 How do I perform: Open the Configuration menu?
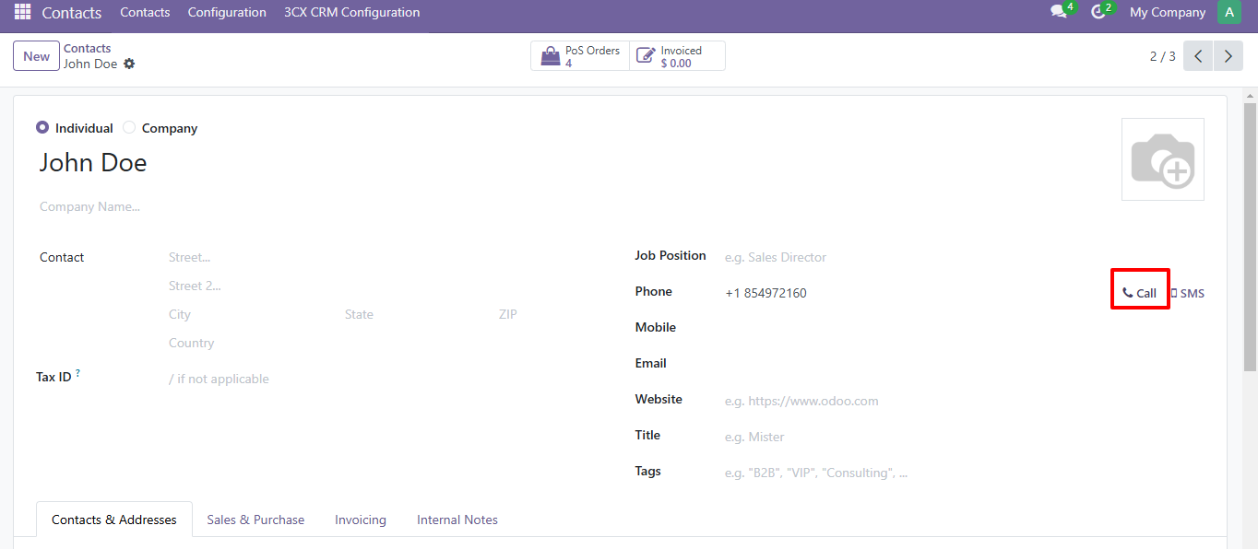click(x=227, y=12)
